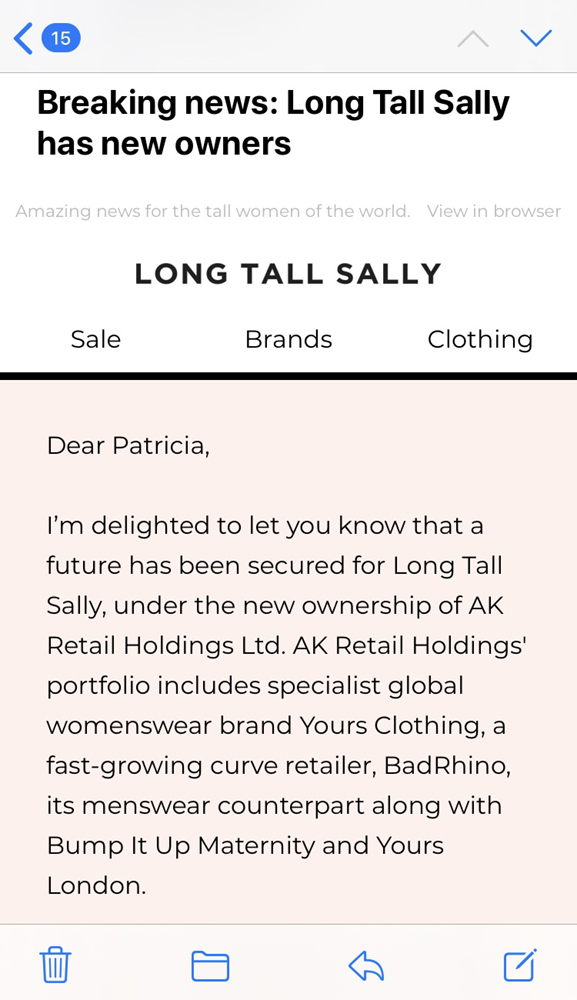
Task: Select the Brands navigation item
Action: (289, 339)
